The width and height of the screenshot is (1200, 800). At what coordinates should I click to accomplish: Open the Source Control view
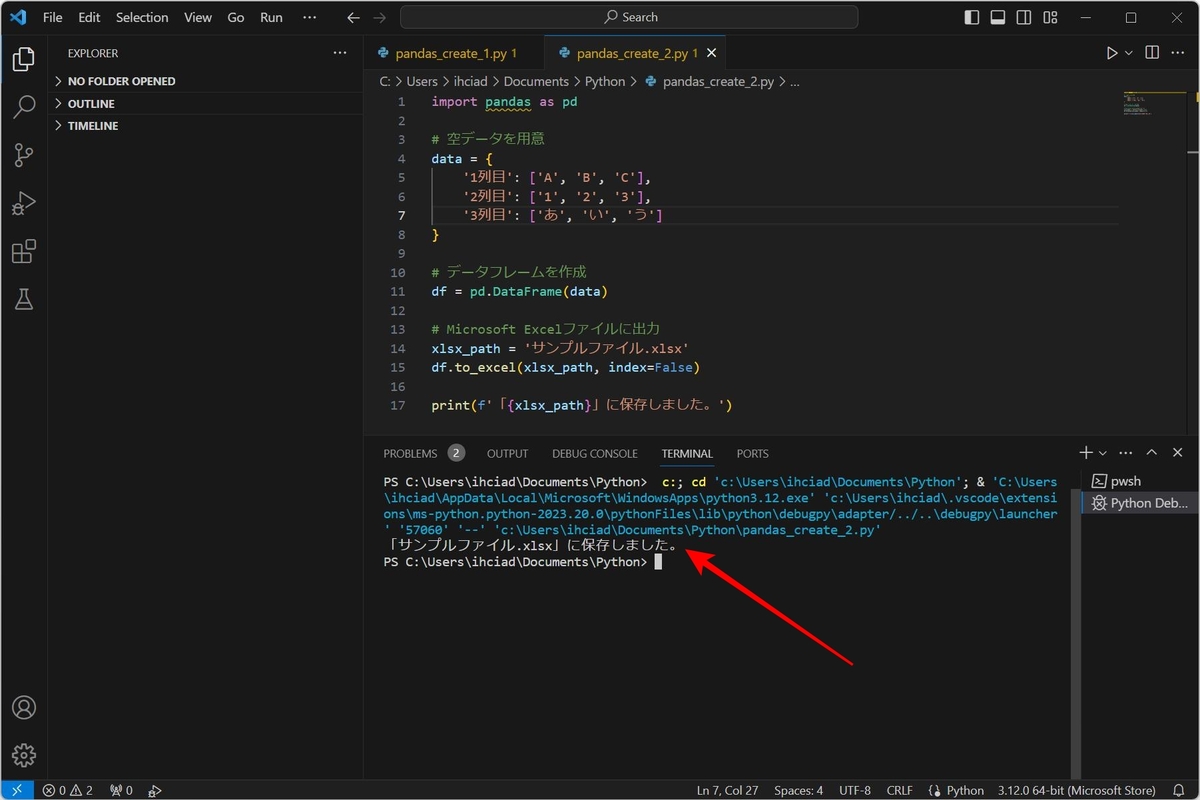[x=24, y=155]
